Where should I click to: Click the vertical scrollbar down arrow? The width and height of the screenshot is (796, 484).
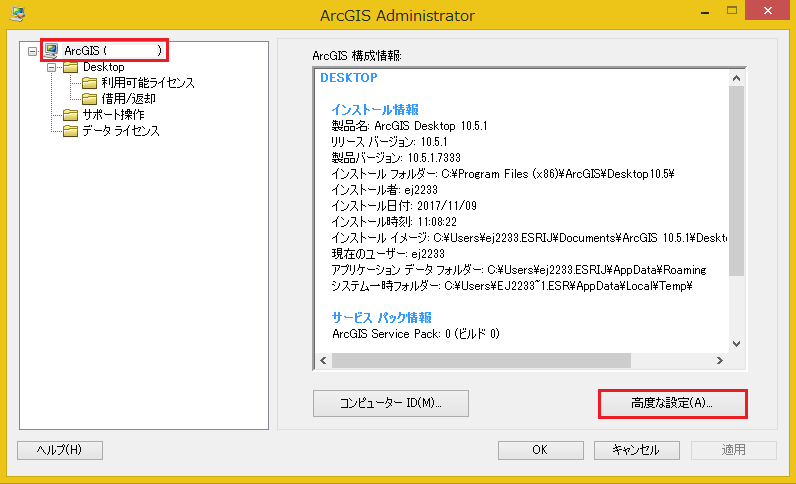737,344
